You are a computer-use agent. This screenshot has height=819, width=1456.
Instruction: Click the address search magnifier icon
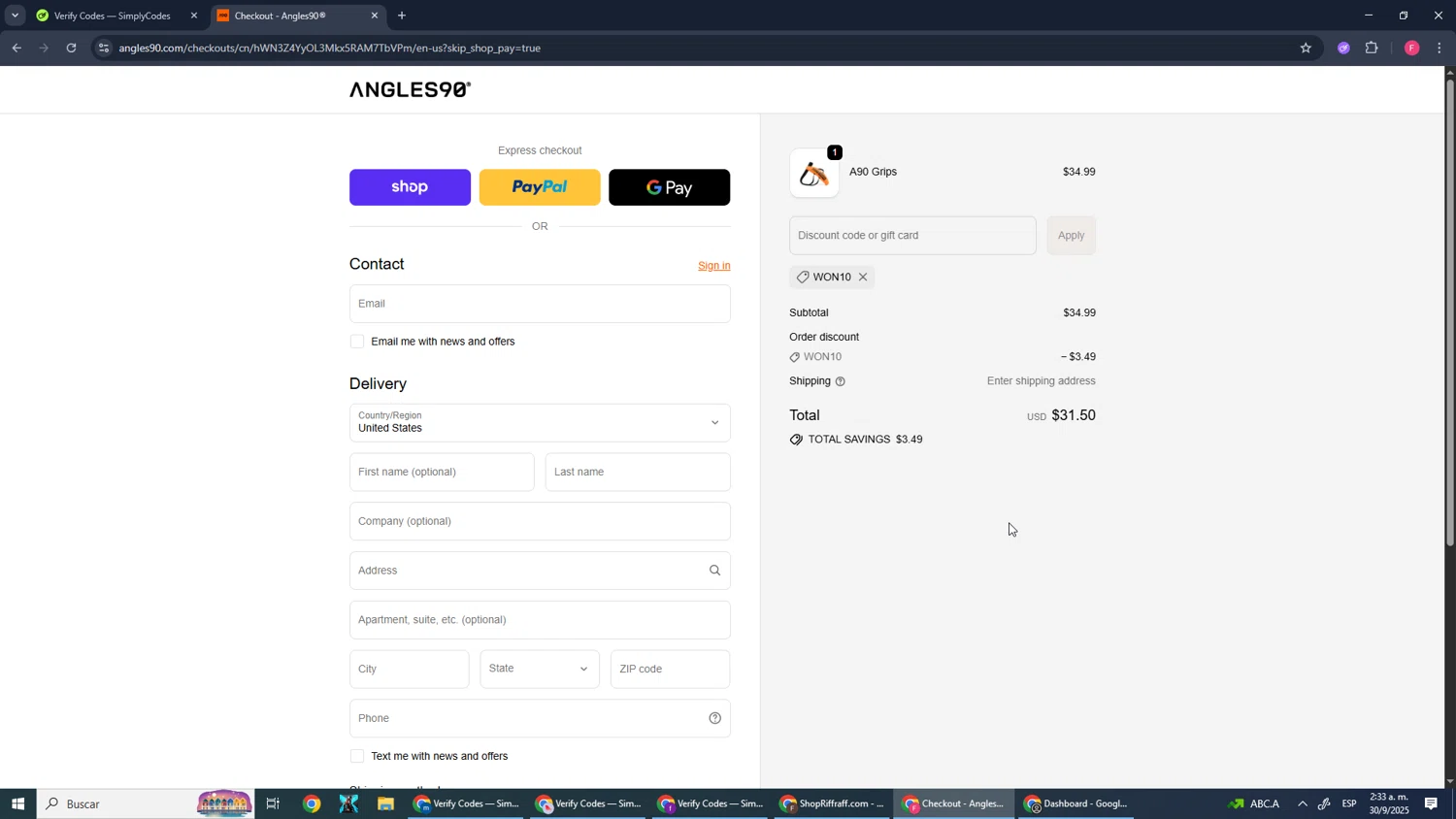coord(714,571)
